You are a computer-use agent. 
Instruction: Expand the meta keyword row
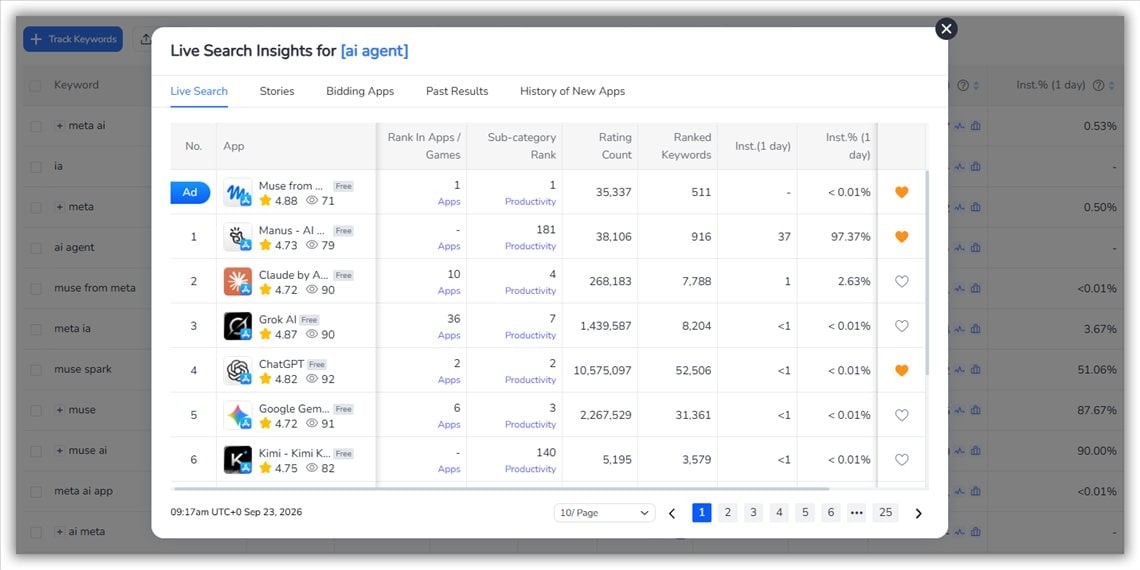[x=60, y=207]
